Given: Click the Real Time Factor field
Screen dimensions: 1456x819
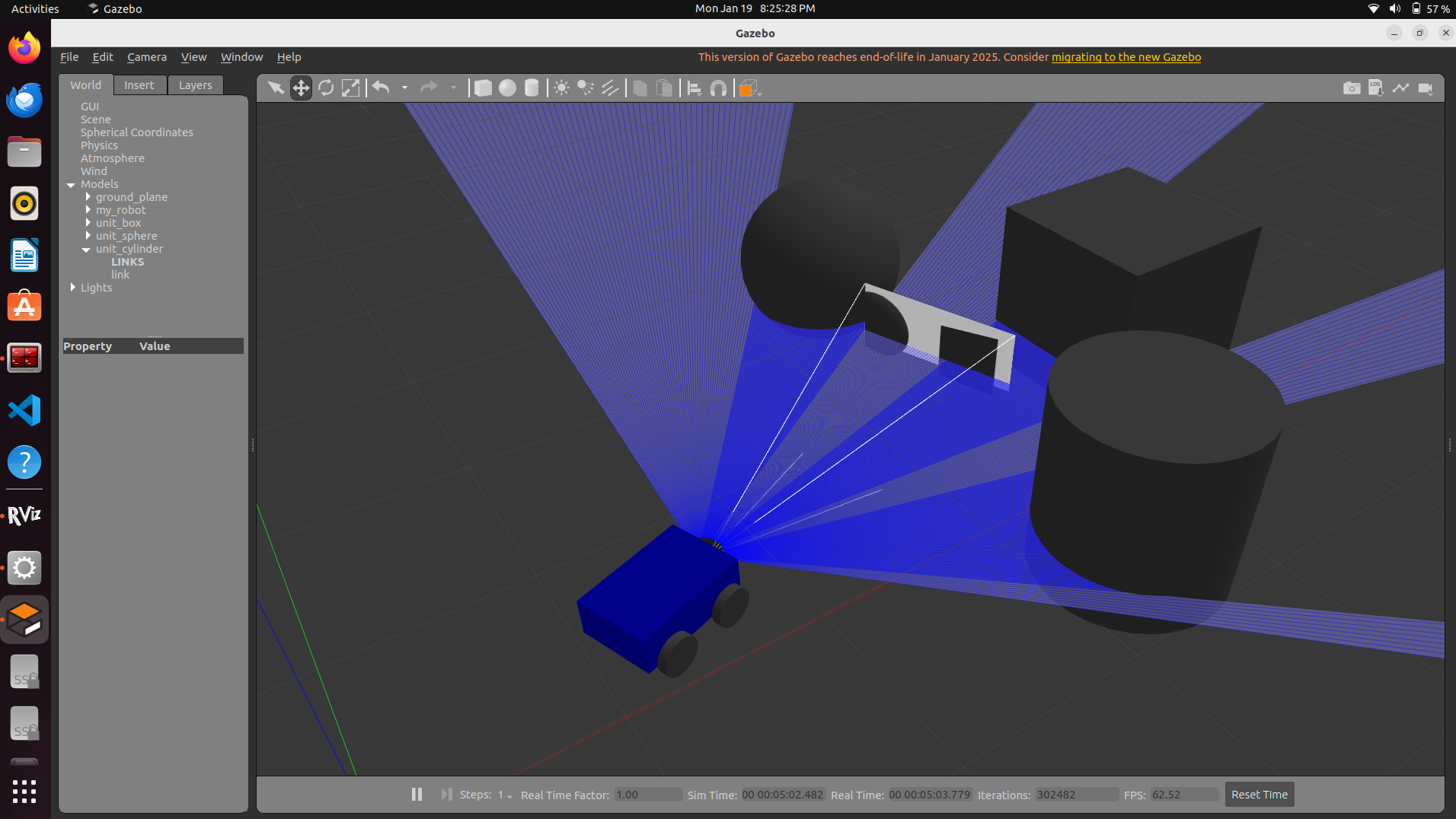Looking at the screenshot, I should coord(648,795).
